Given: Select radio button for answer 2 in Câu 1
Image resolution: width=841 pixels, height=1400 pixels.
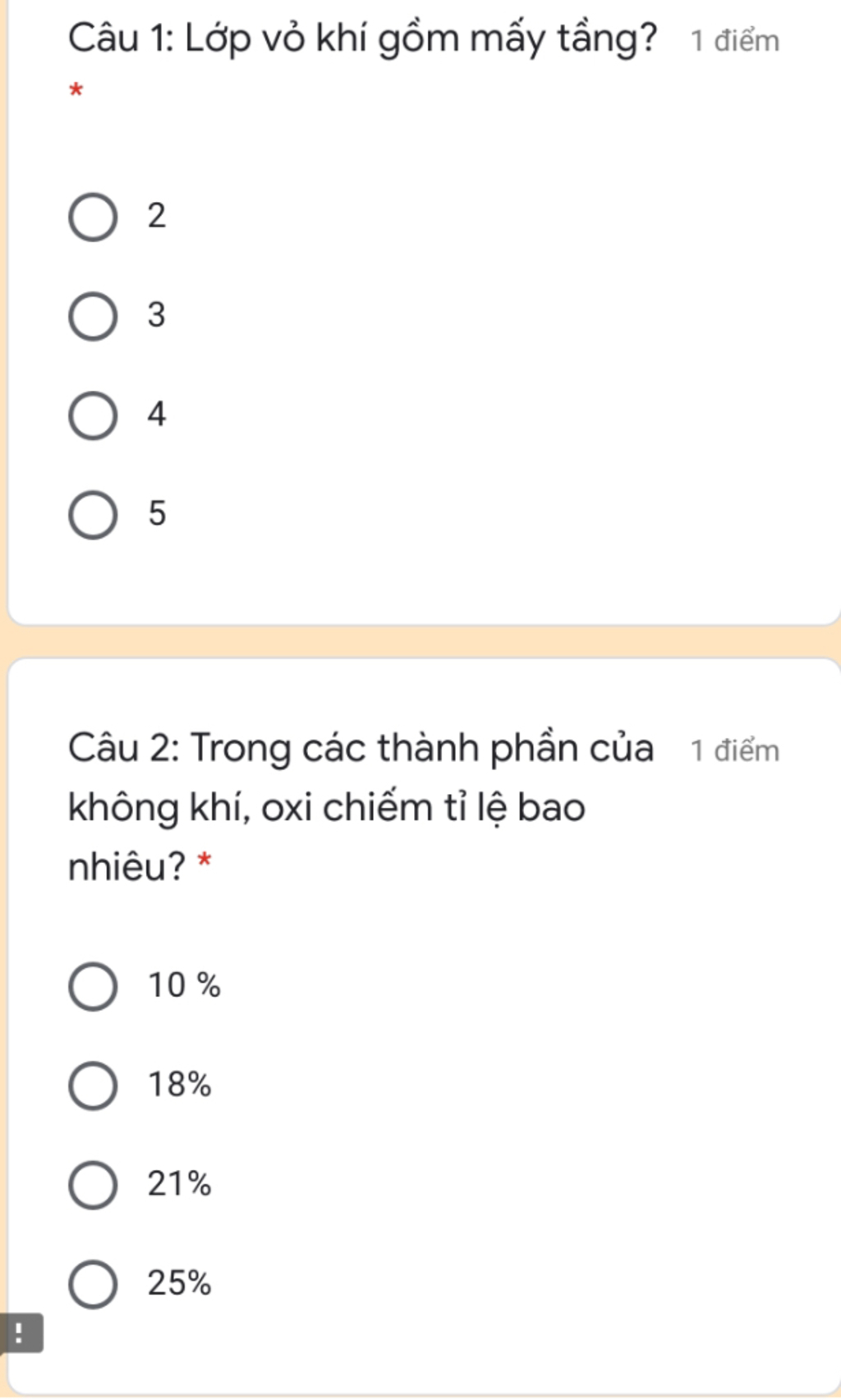Looking at the screenshot, I should tap(93, 218).
